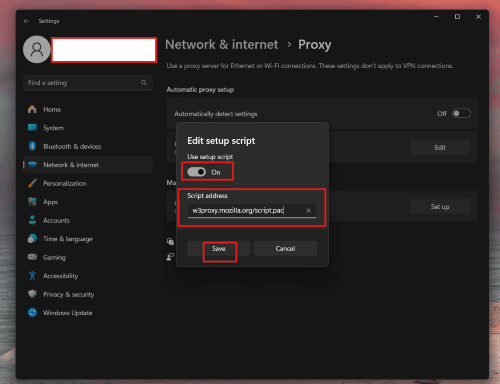Click the Apps icon in sidebar

[x=32, y=202]
